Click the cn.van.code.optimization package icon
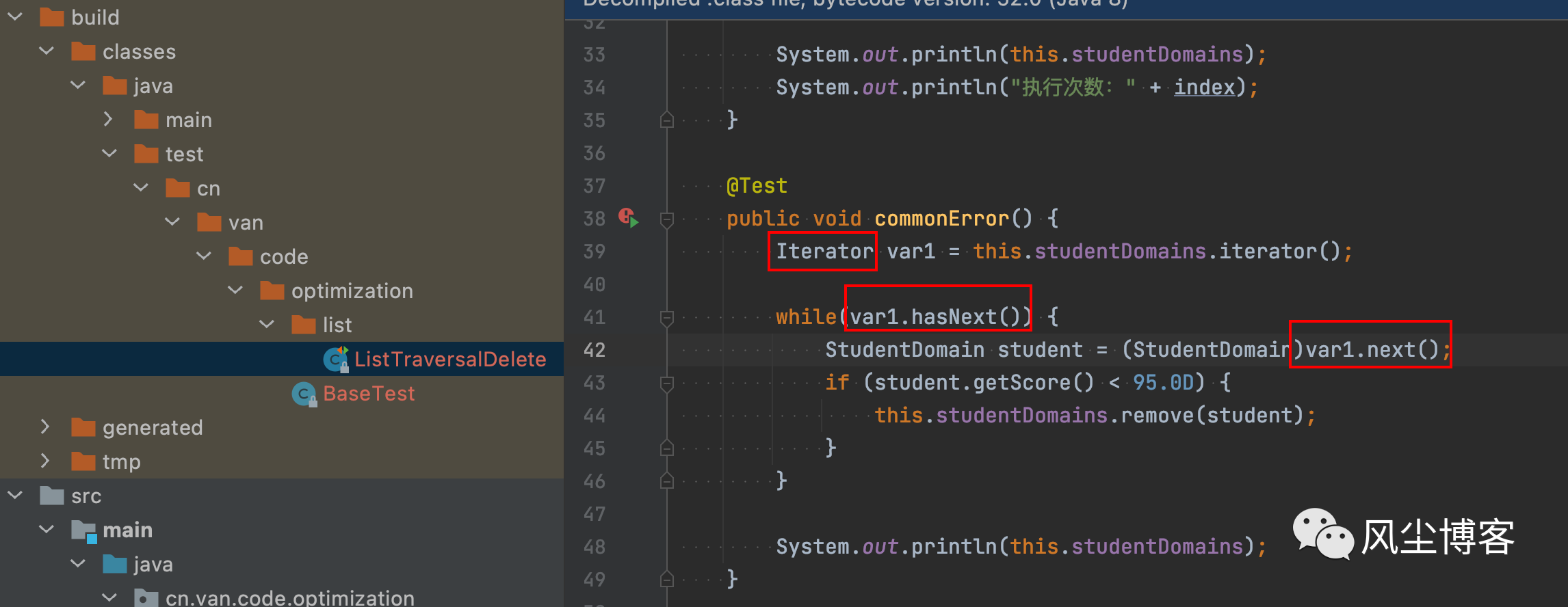The height and width of the screenshot is (607, 1568). (146, 597)
